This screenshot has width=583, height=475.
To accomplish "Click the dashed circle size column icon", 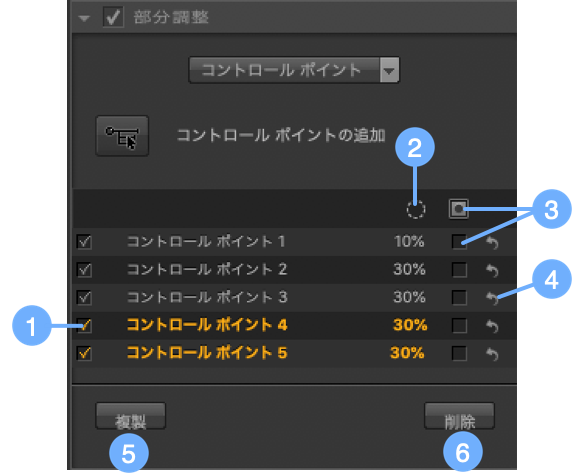I will coord(415,209).
